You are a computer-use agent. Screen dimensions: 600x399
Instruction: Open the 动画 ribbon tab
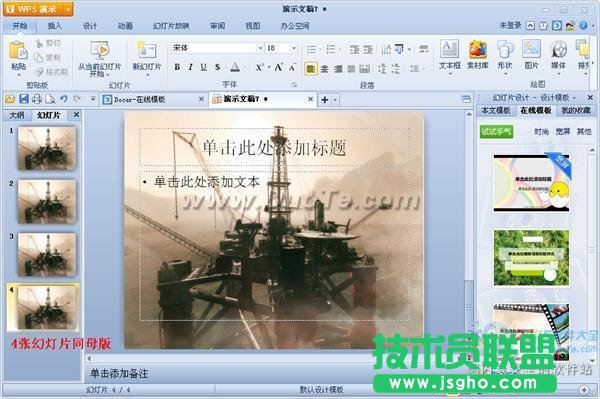tap(125, 26)
